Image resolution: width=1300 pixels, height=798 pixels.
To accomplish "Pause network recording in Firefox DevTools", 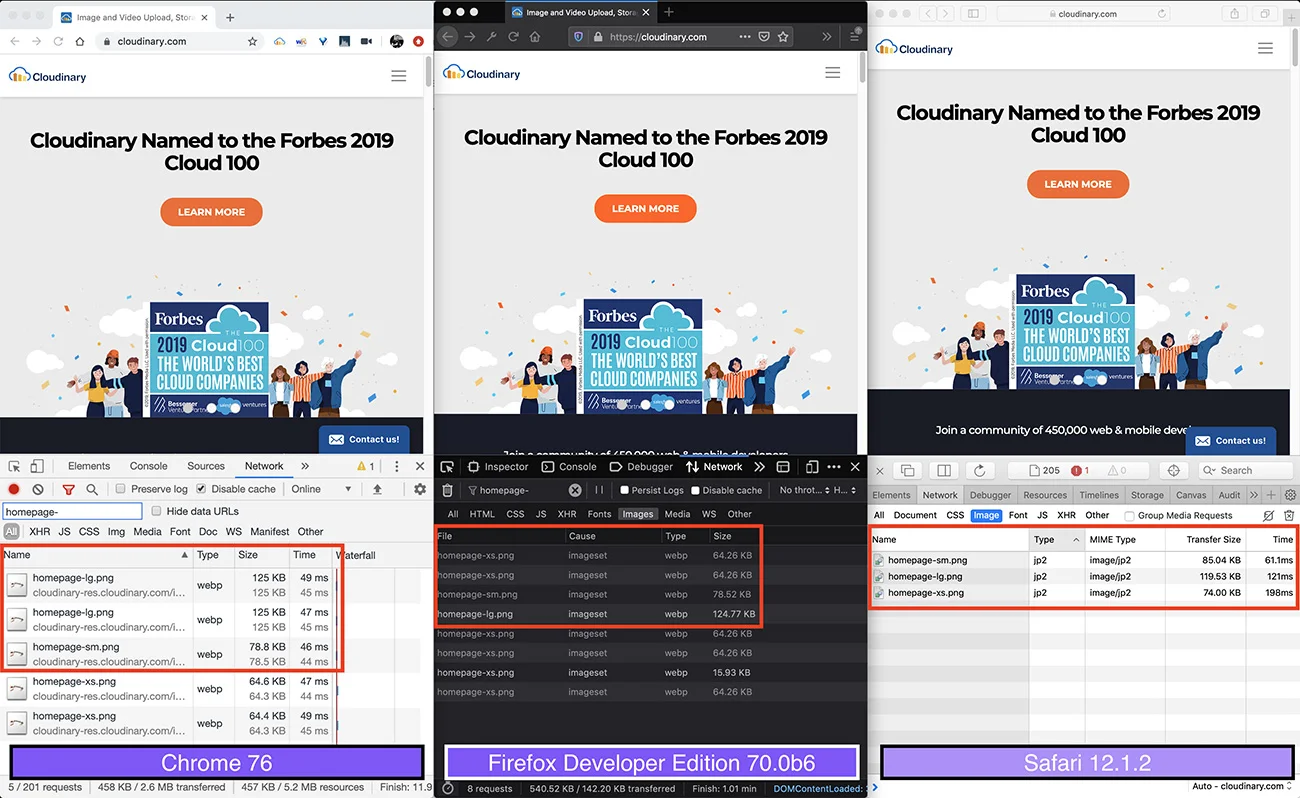I will [x=599, y=490].
